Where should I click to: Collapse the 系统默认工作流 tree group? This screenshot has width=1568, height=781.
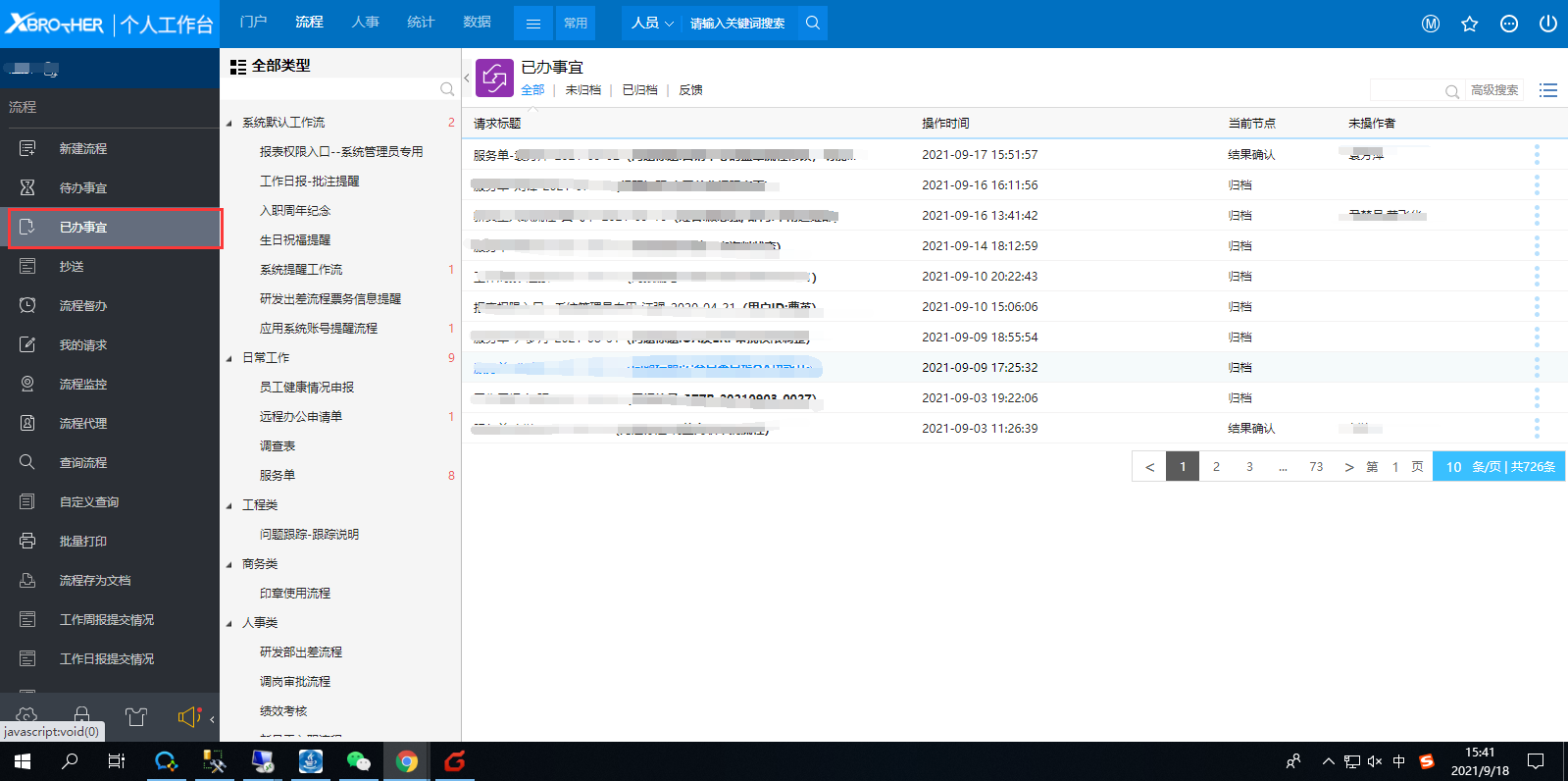[x=229, y=123]
